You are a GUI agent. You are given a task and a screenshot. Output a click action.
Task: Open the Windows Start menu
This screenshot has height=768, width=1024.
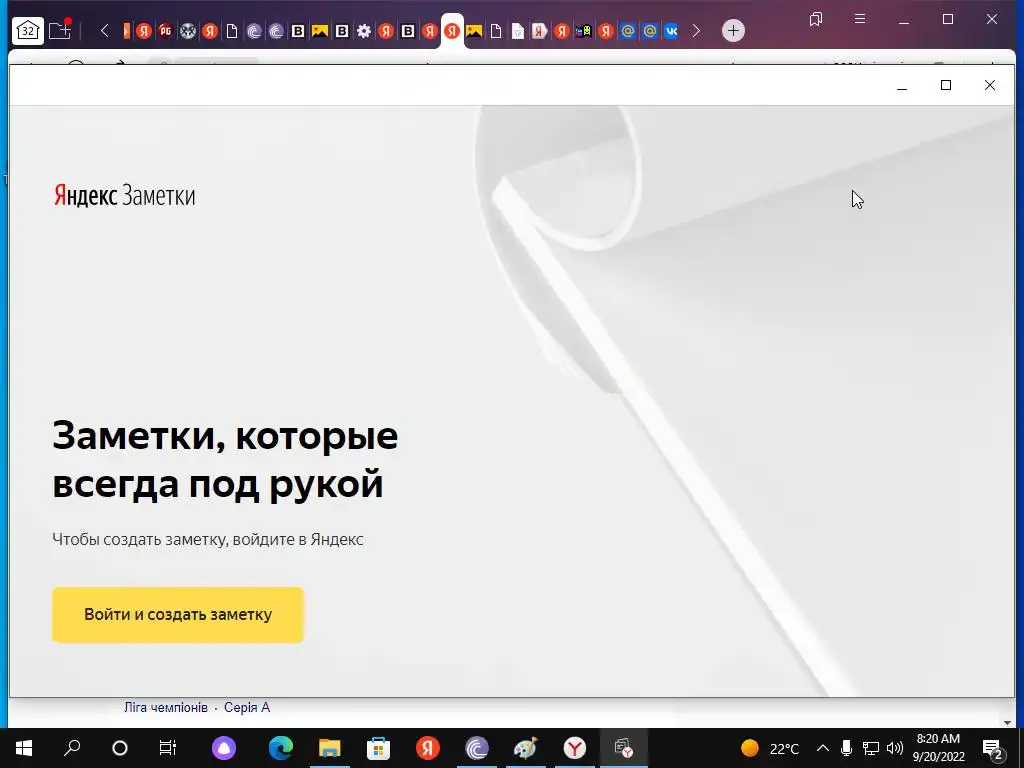click(x=24, y=748)
